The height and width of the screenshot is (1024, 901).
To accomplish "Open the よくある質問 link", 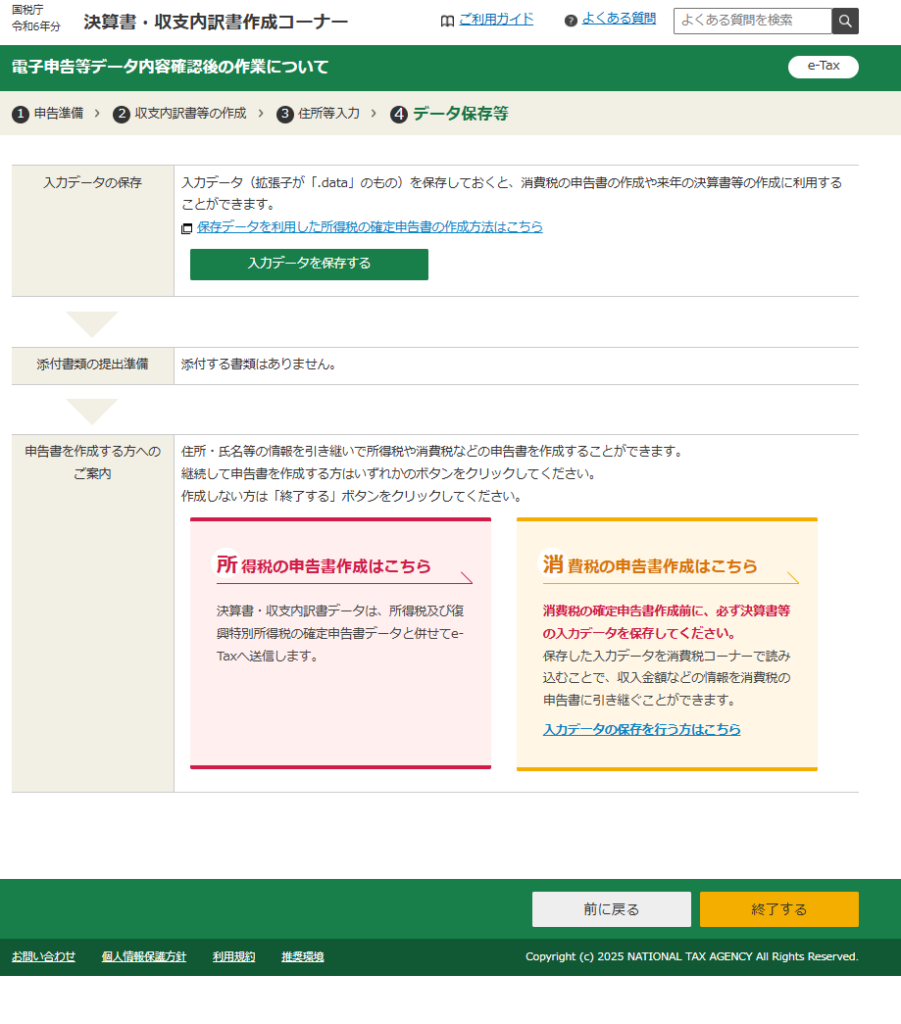I will tap(619, 19).
